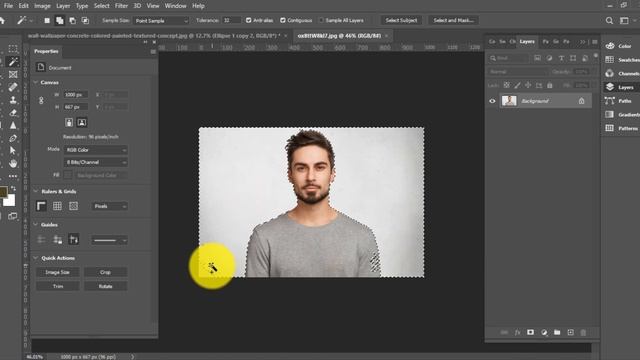
Task: Click the Delete layer trash icon
Action: [x=583, y=332]
